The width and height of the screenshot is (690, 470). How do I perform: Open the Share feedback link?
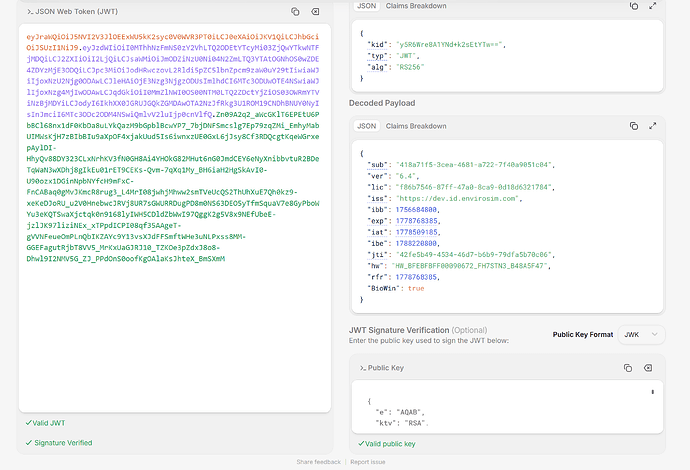pos(319,462)
